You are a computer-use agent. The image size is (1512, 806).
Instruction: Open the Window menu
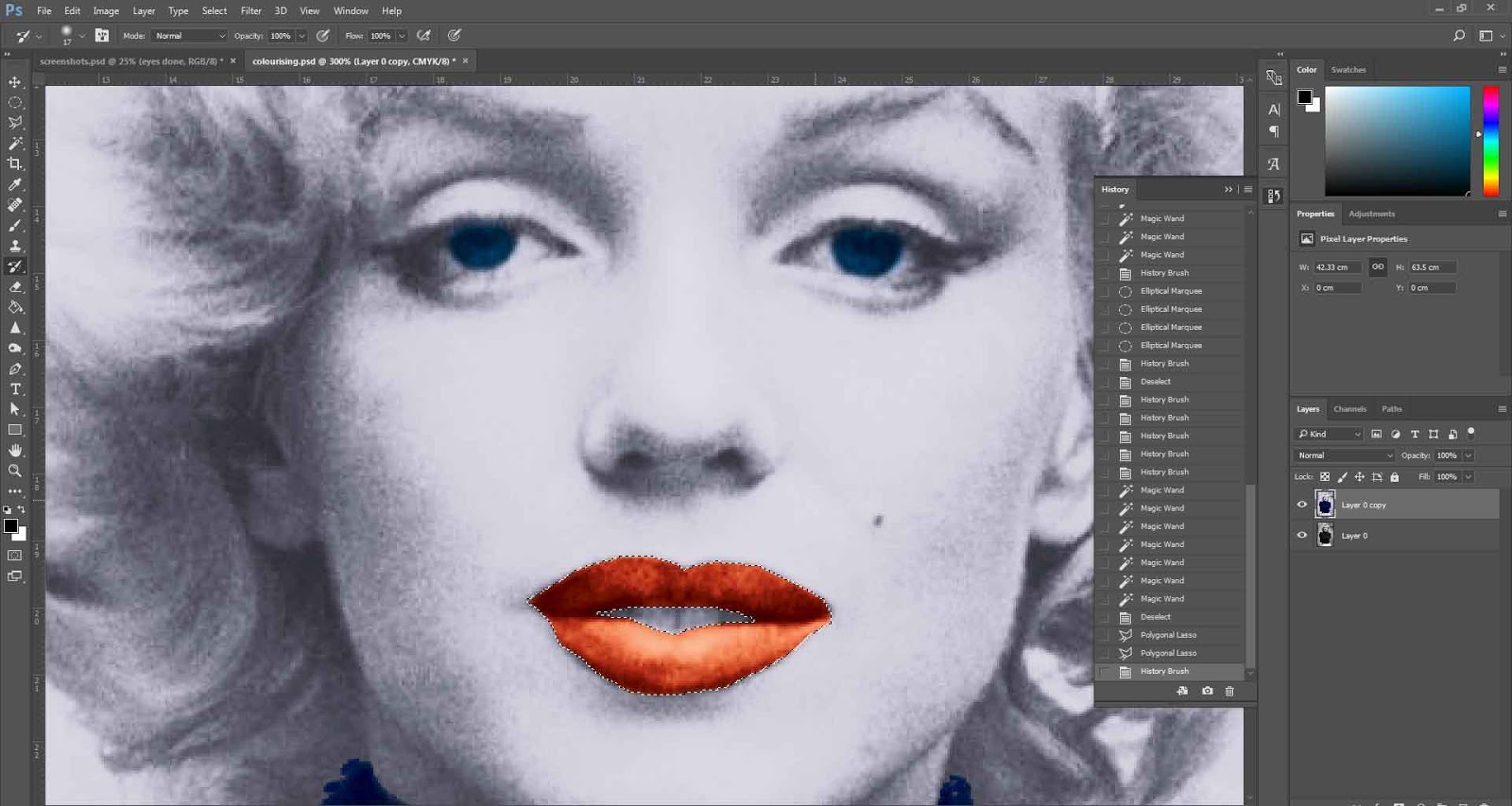pos(351,10)
